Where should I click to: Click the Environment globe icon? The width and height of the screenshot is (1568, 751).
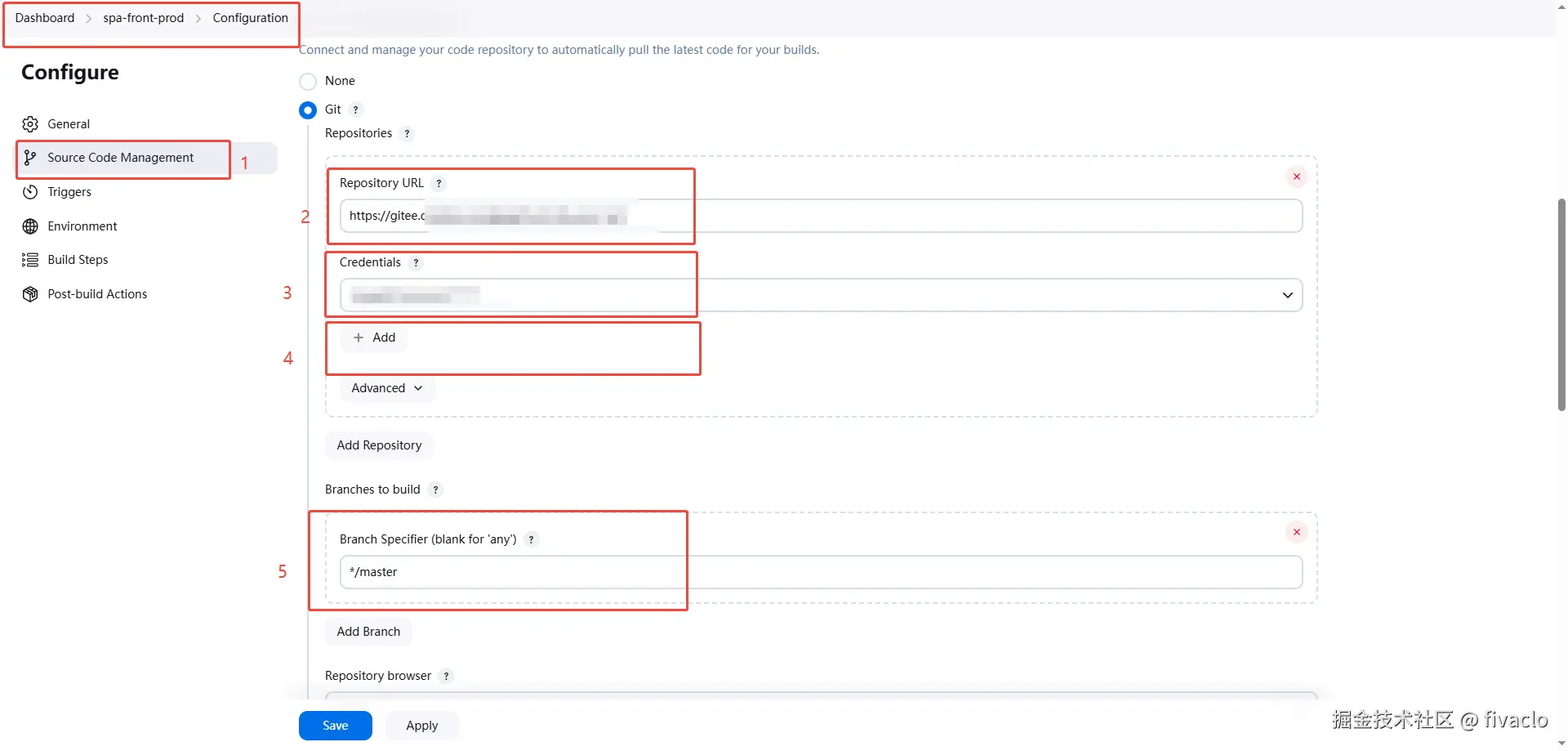30,226
